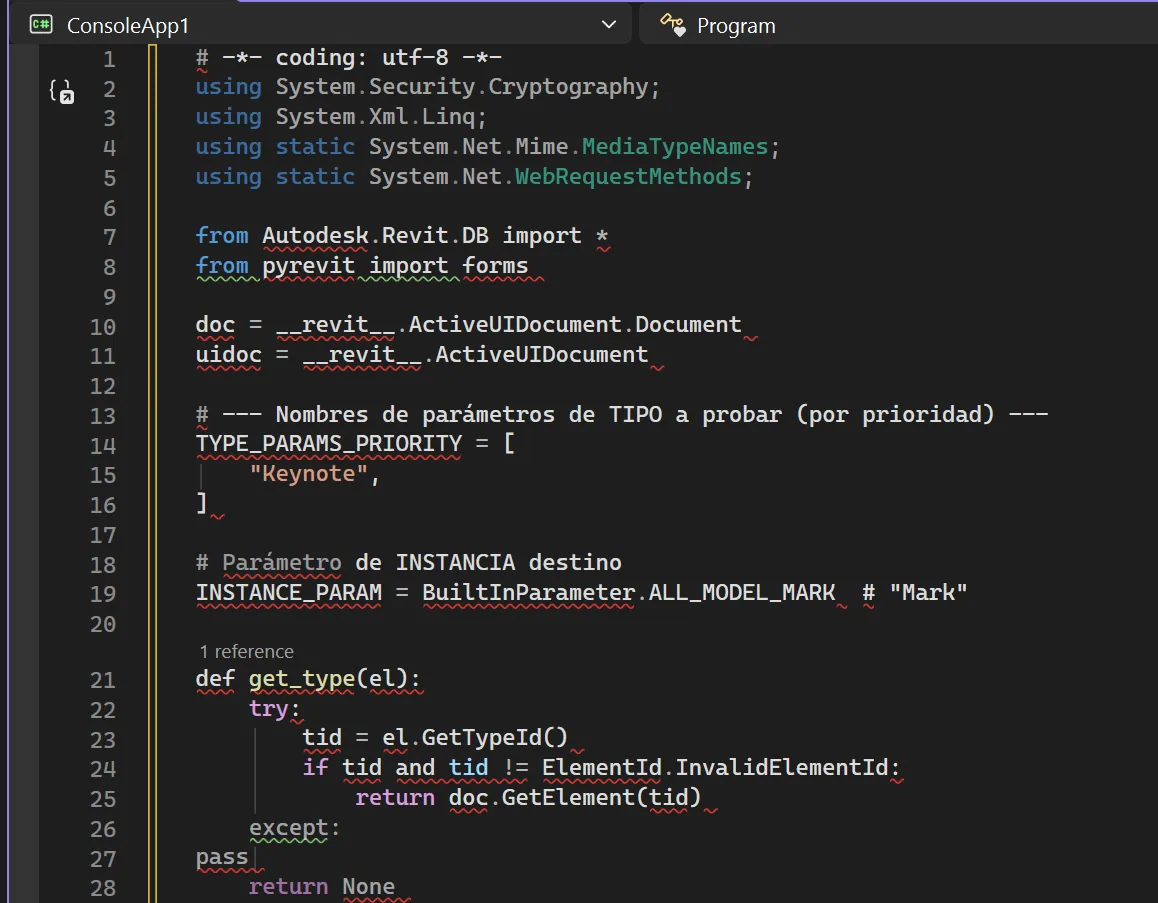Image resolution: width=1158 pixels, height=903 pixels.
Task: Click the 'Nombres de parámetros de TIPO' comment
Action: pyautogui.click(x=468, y=414)
